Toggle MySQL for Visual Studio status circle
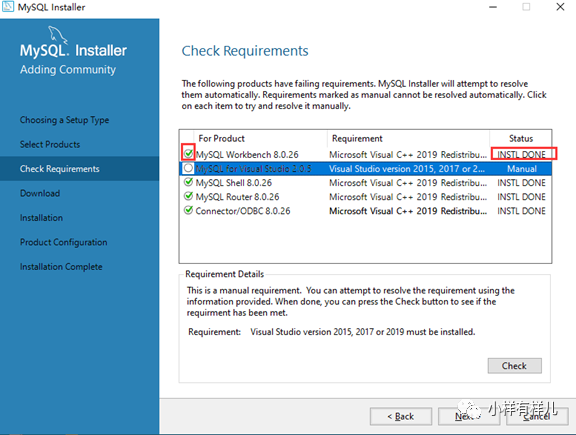 point(188,168)
